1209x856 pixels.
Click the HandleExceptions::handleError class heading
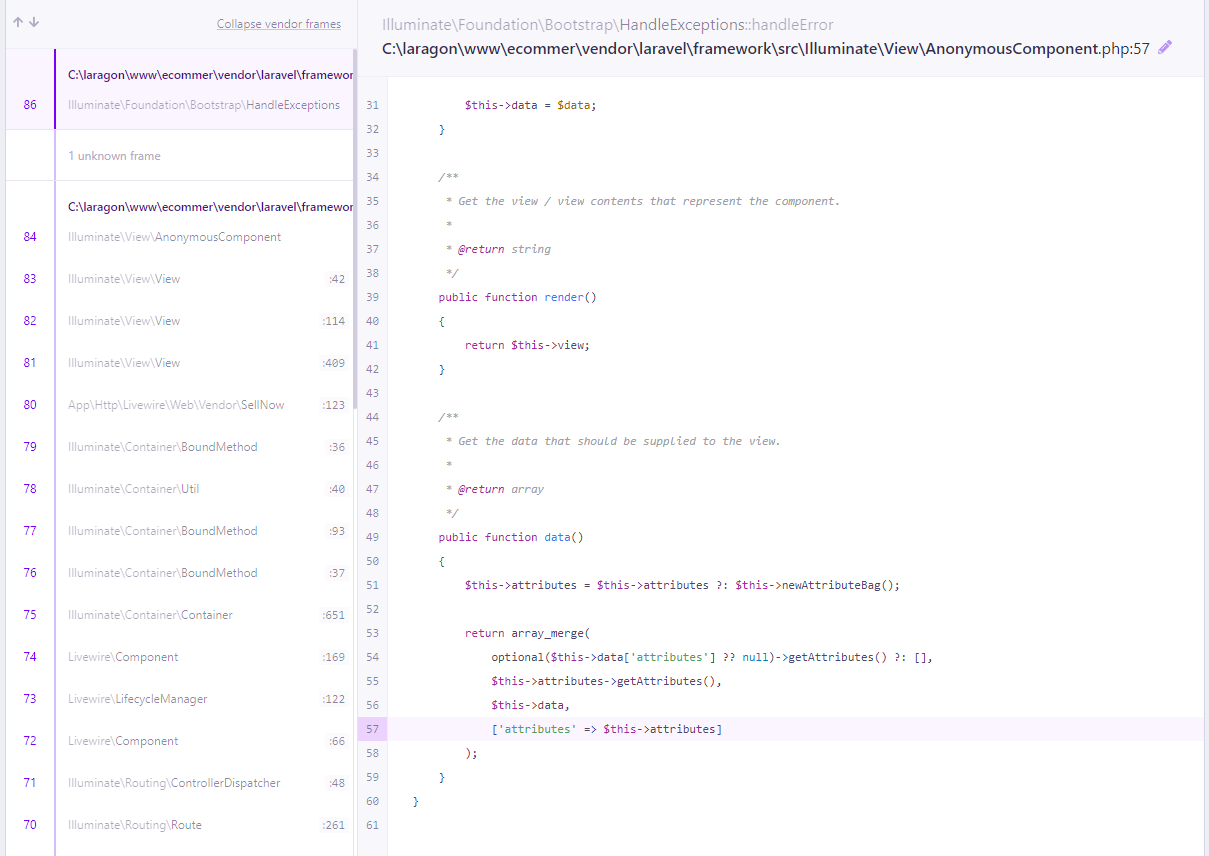tap(607, 24)
